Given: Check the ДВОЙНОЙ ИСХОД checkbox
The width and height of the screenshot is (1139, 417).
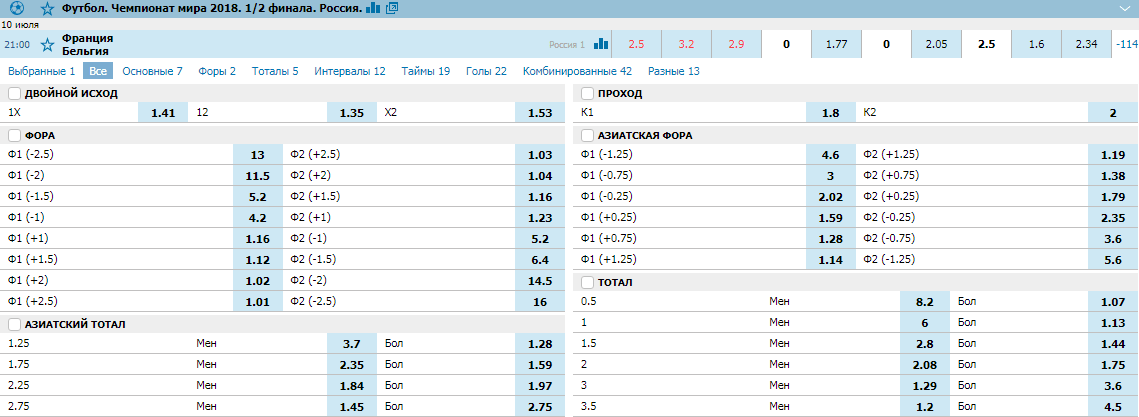Looking at the screenshot, I should tap(14, 94).
